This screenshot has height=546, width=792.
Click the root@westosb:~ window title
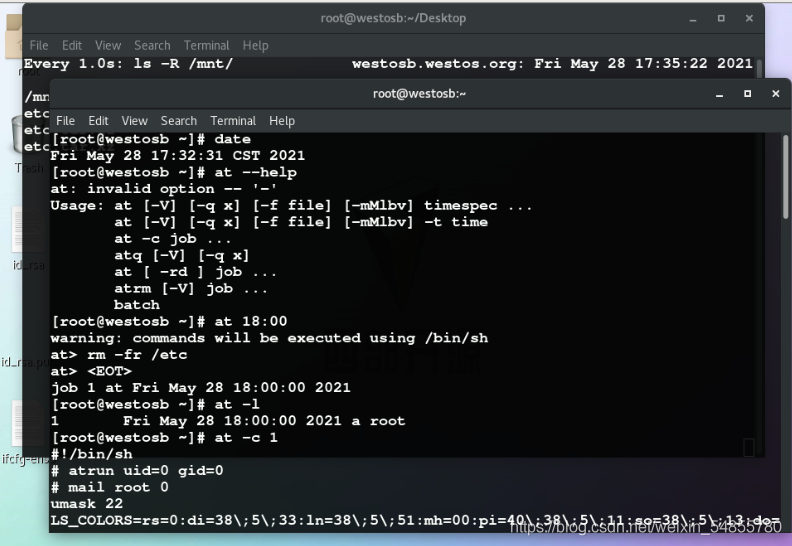pyautogui.click(x=419, y=93)
